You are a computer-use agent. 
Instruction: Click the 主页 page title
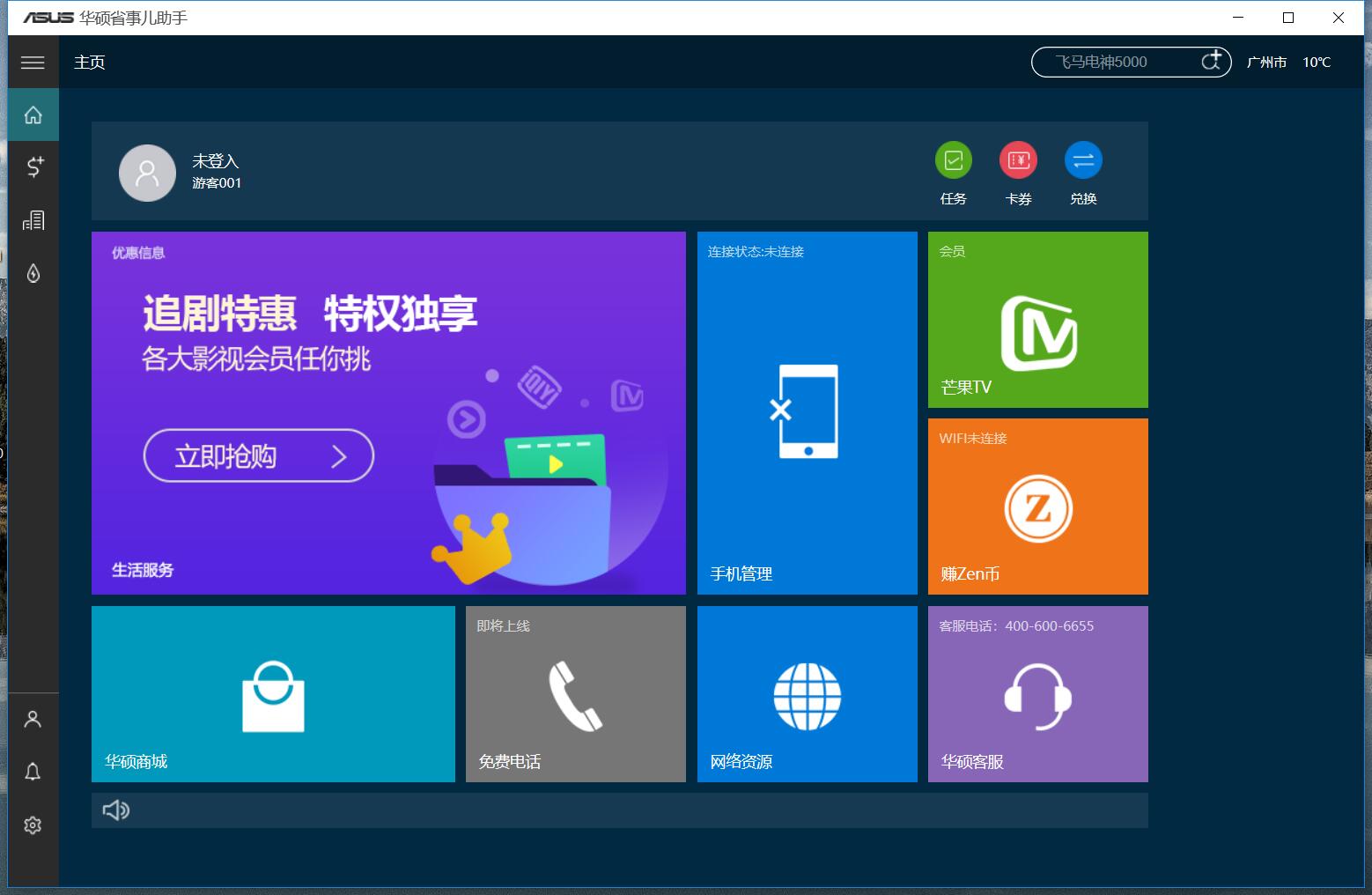(90, 62)
